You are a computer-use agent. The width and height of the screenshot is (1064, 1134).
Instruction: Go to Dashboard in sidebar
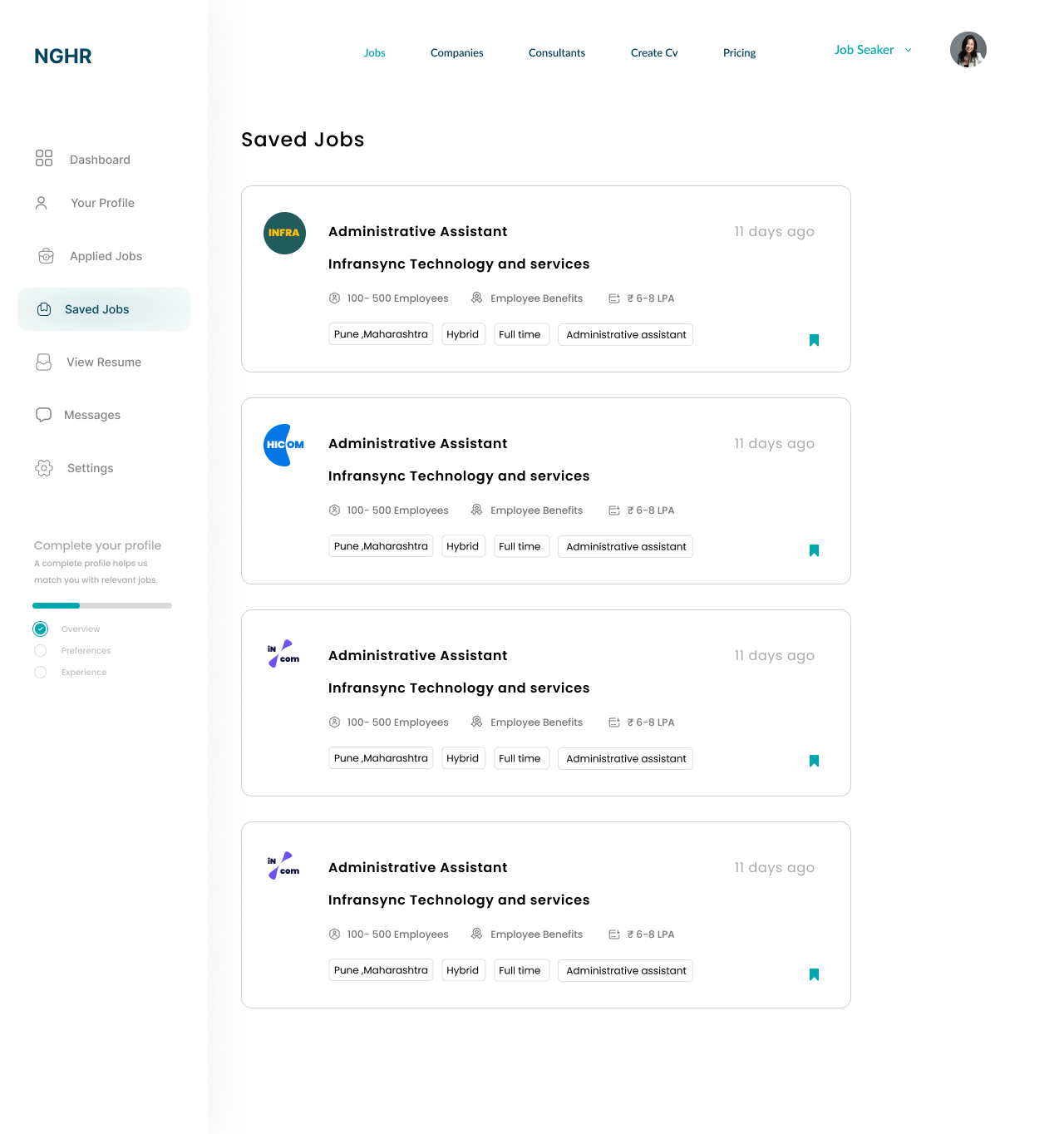(100, 160)
